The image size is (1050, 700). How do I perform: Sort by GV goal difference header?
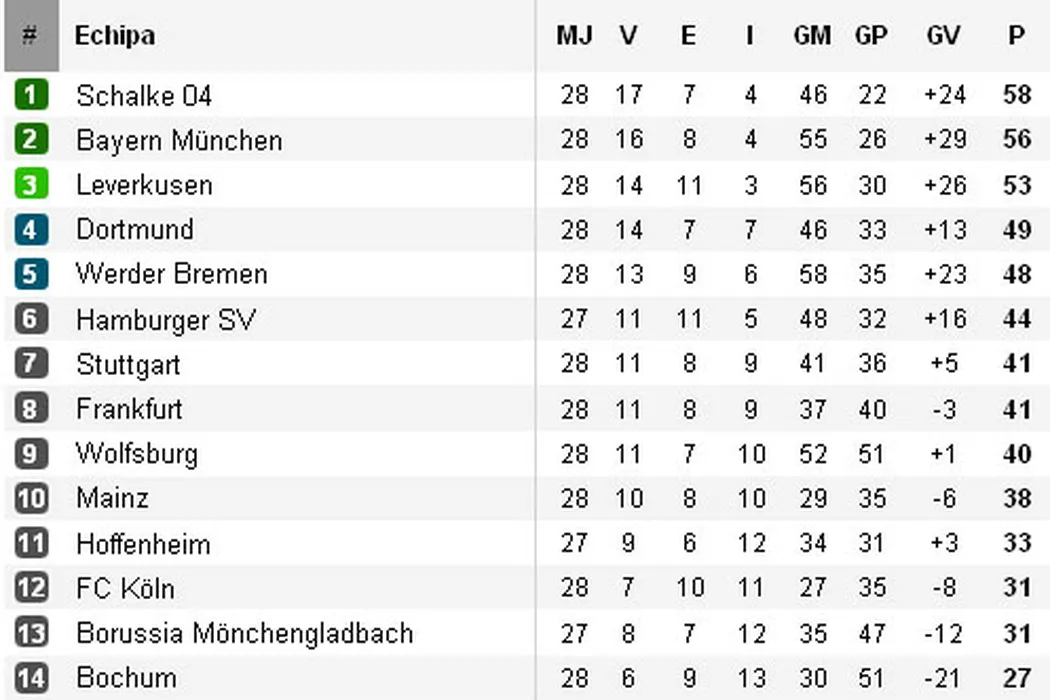[x=943, y=36]
